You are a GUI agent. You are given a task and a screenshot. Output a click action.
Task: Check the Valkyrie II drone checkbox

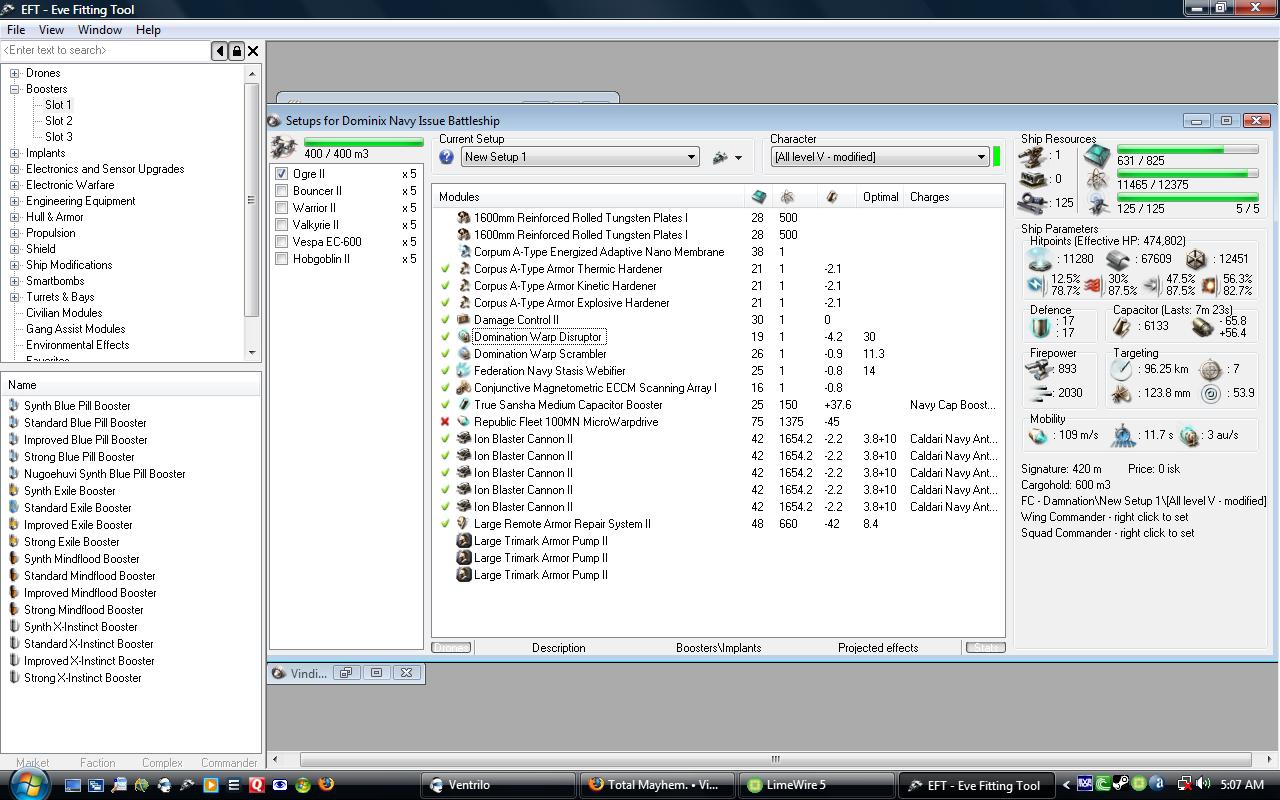(x=282, y=225)
